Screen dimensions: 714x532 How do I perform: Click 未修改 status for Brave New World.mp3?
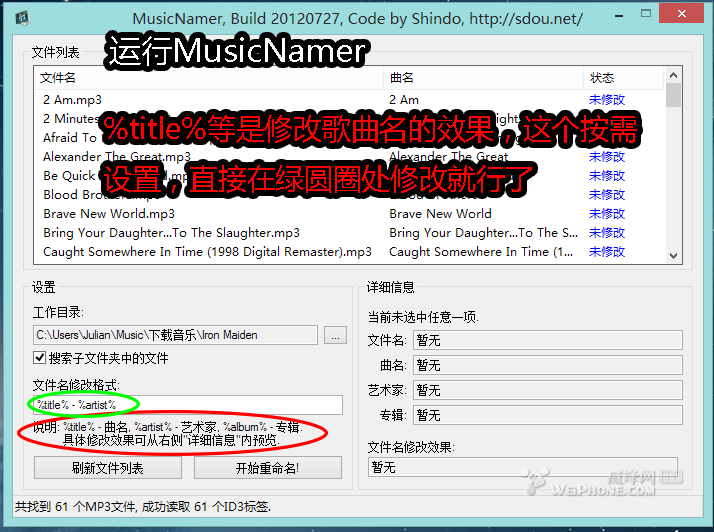coord(607,214)
